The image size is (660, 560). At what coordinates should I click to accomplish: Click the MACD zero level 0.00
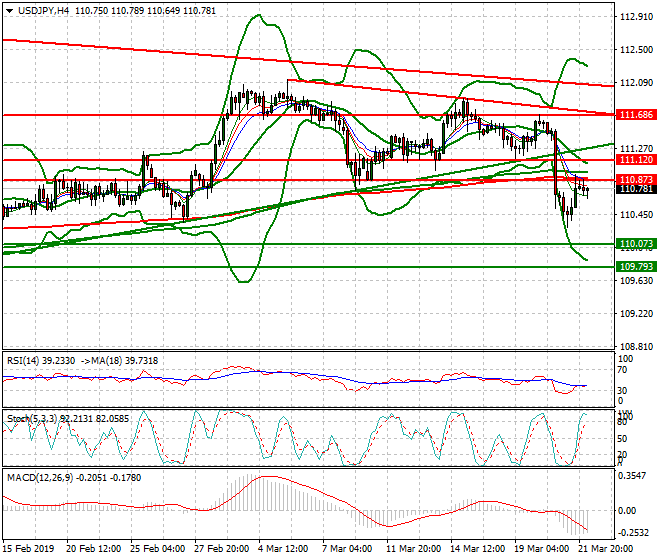pyautogui.click(x=627, y=511)
